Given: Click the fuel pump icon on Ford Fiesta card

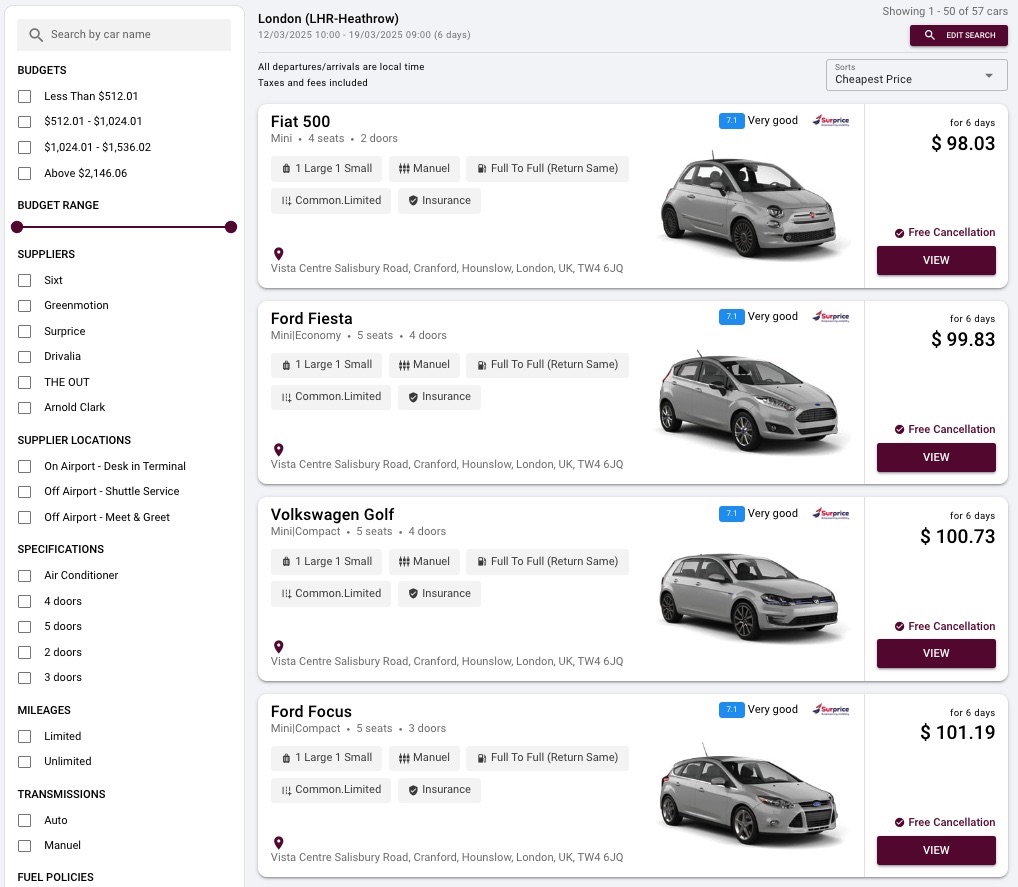Looking at the screenshot, I should (x=482, y=365).
